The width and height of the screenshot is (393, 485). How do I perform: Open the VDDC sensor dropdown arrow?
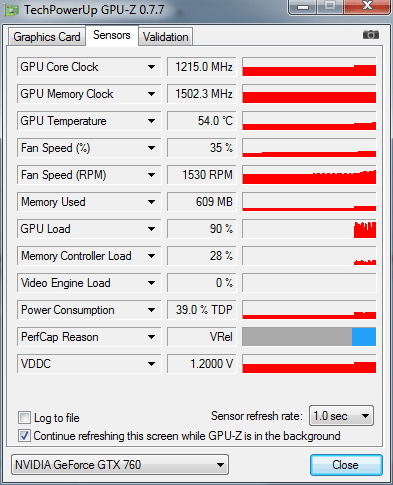[151, 364]
